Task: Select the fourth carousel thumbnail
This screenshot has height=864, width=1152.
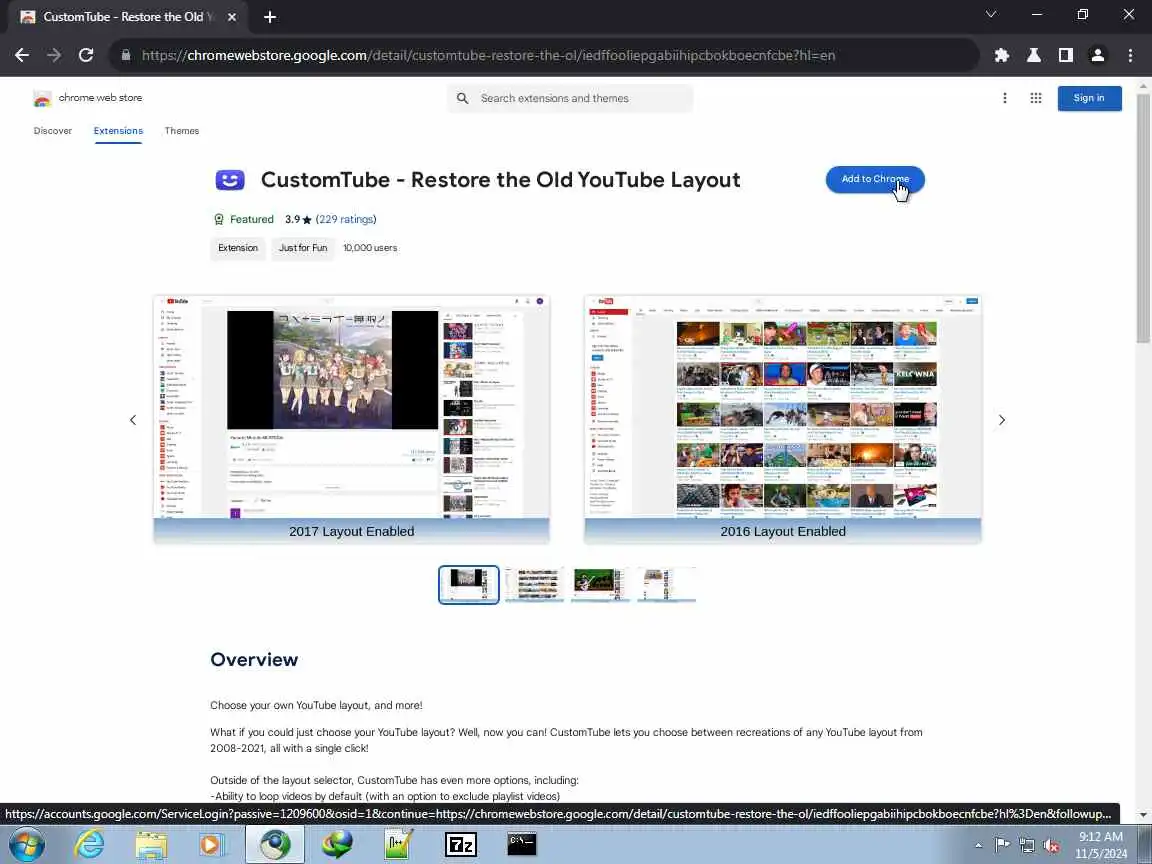Action: 666,585
